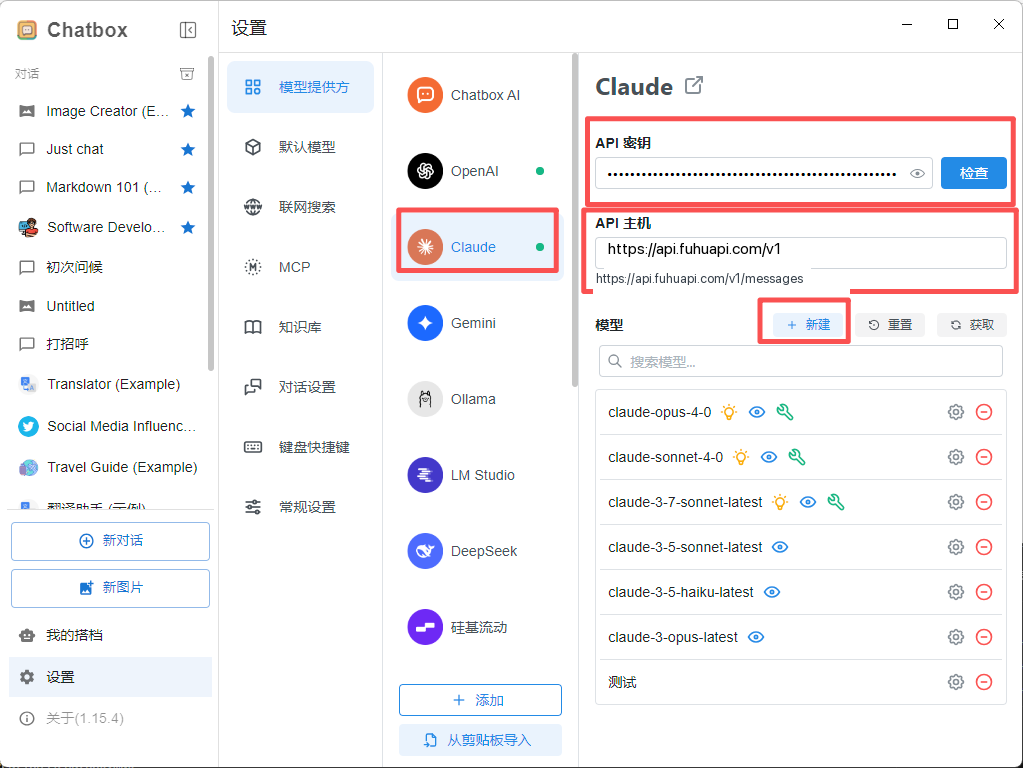Viewport: 1023px width, 768px height.
Task: Open 我的搭档 in sidebar
Action: pyautogui.click(x=110, y=635)
